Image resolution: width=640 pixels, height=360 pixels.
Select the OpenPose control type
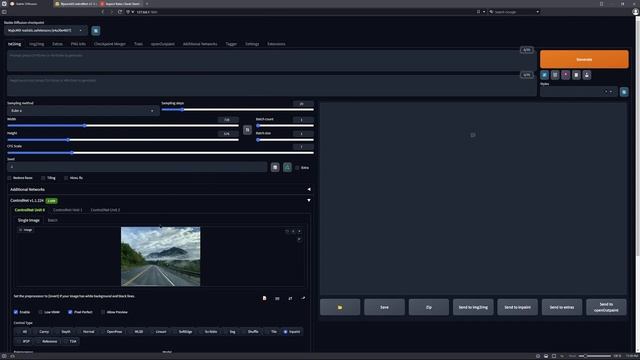[111, 332]
